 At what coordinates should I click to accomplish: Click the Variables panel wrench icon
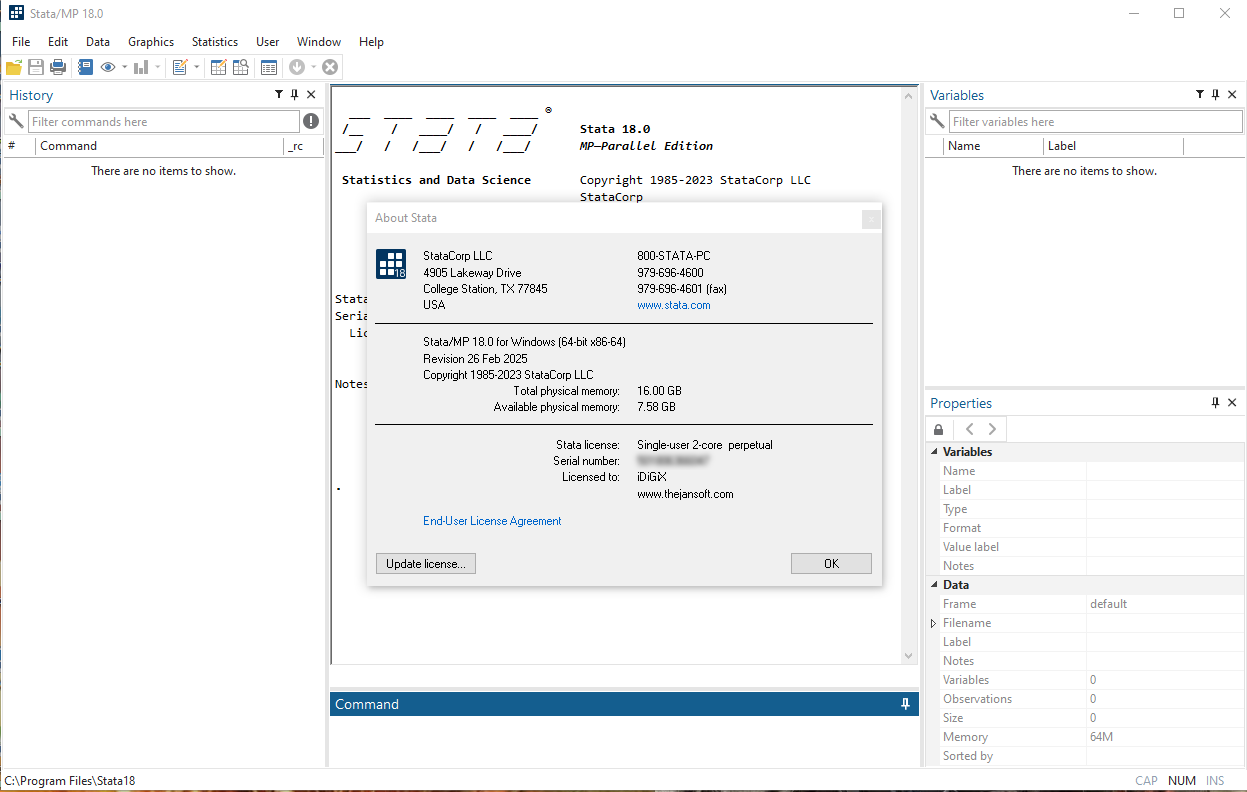[937, 121]
